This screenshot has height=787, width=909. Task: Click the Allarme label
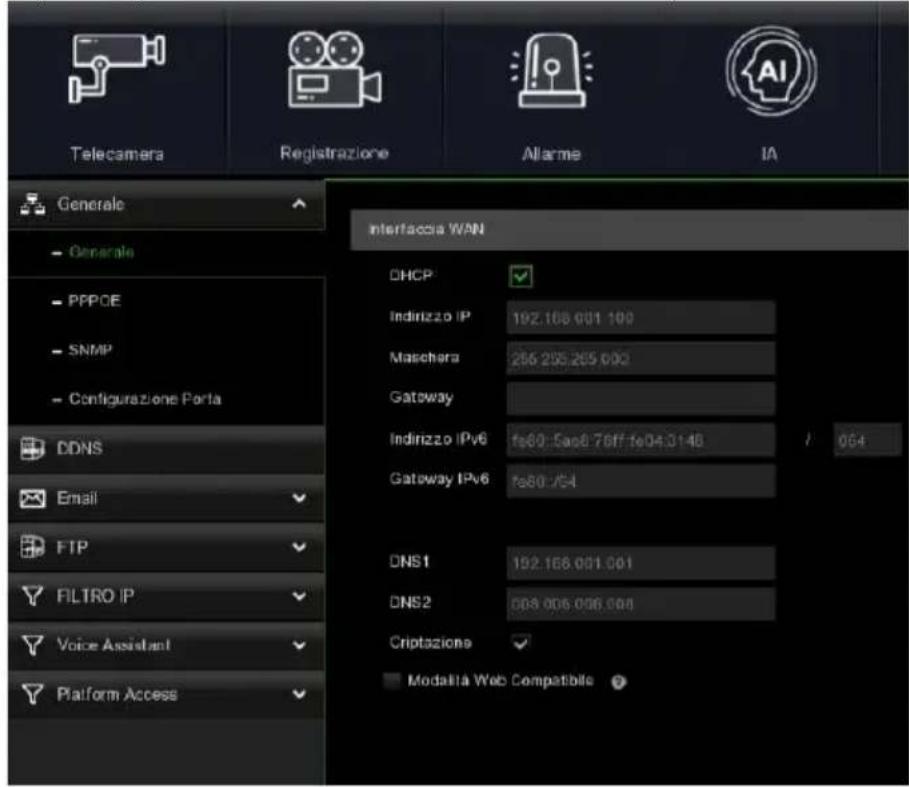coord(551,154)
